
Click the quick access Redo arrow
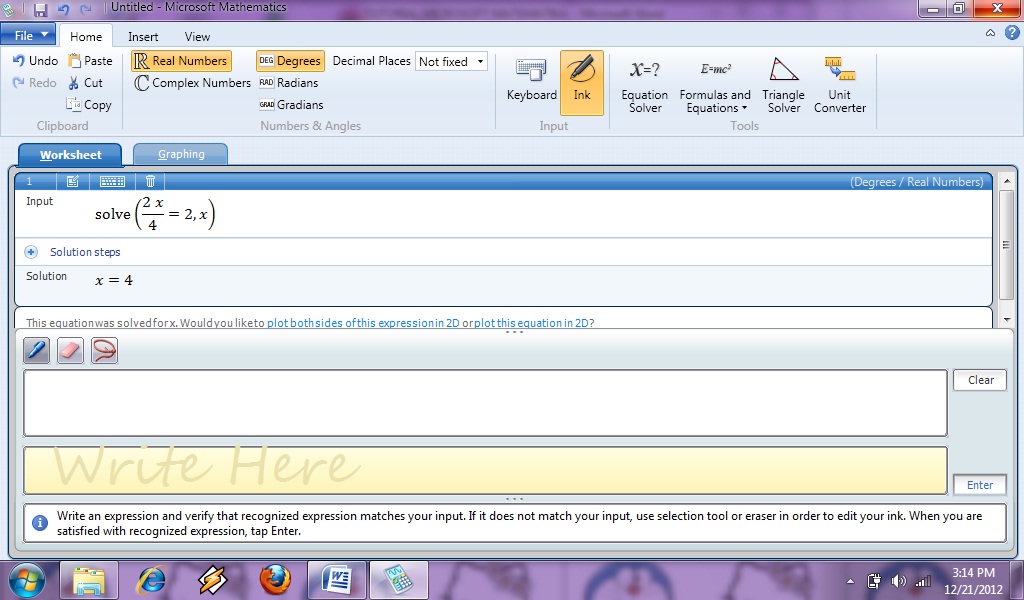(86, 9)
